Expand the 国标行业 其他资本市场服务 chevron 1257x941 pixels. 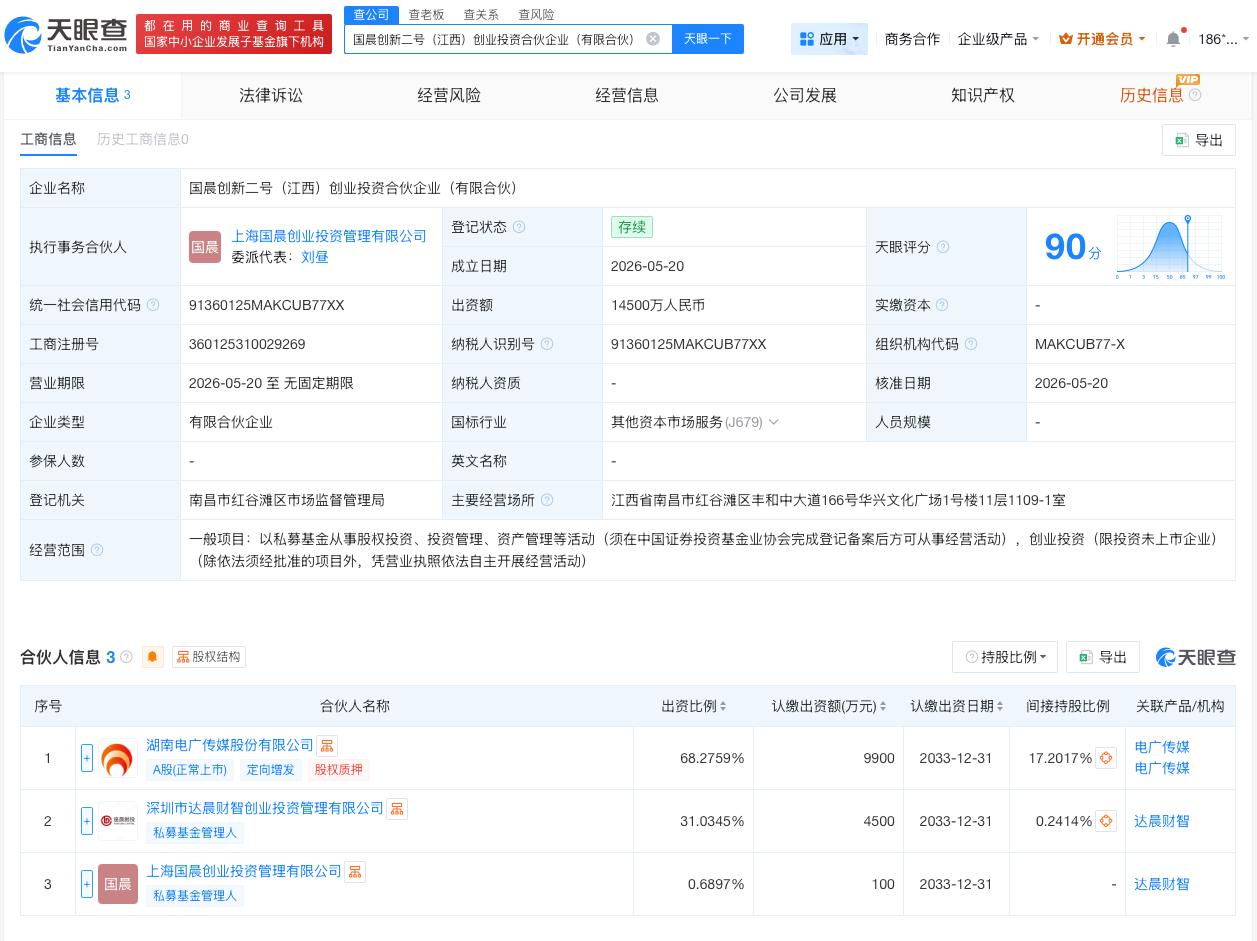coord(773,422)
